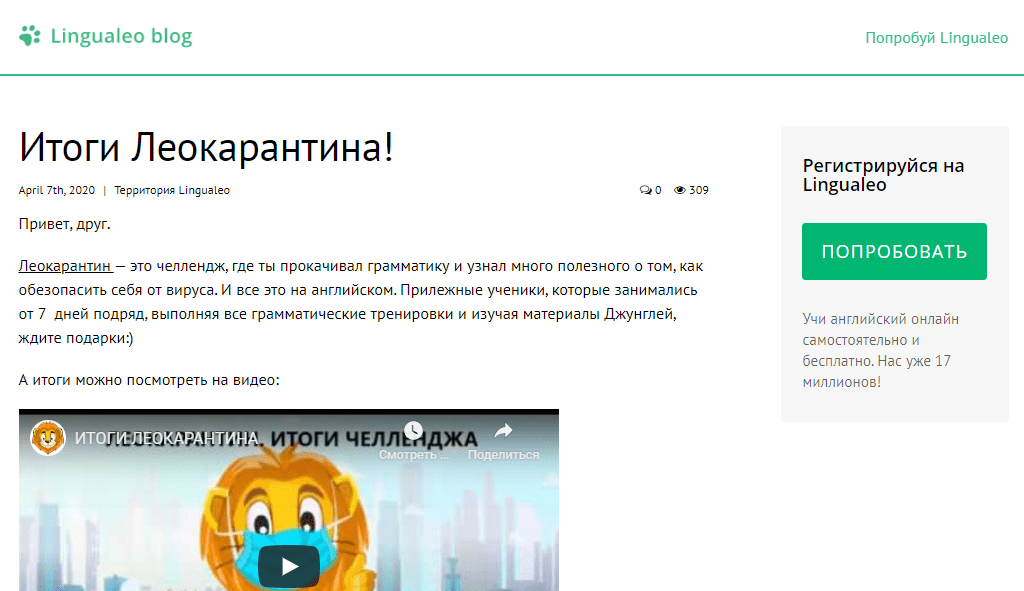Click the Watch later clock icon

click(x=413, y=430)
